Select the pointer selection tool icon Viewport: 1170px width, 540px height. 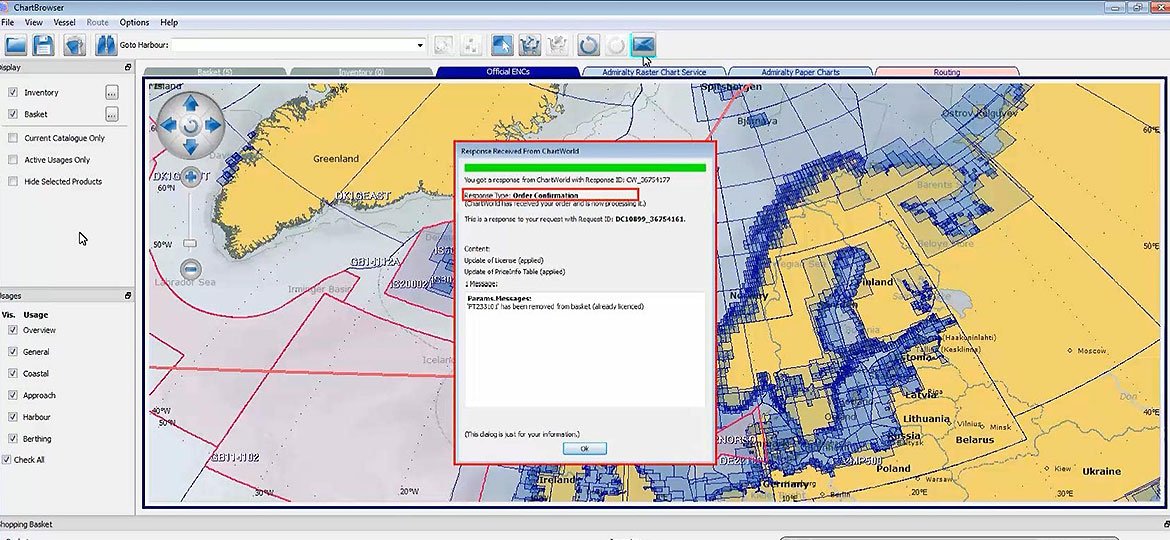502,45
